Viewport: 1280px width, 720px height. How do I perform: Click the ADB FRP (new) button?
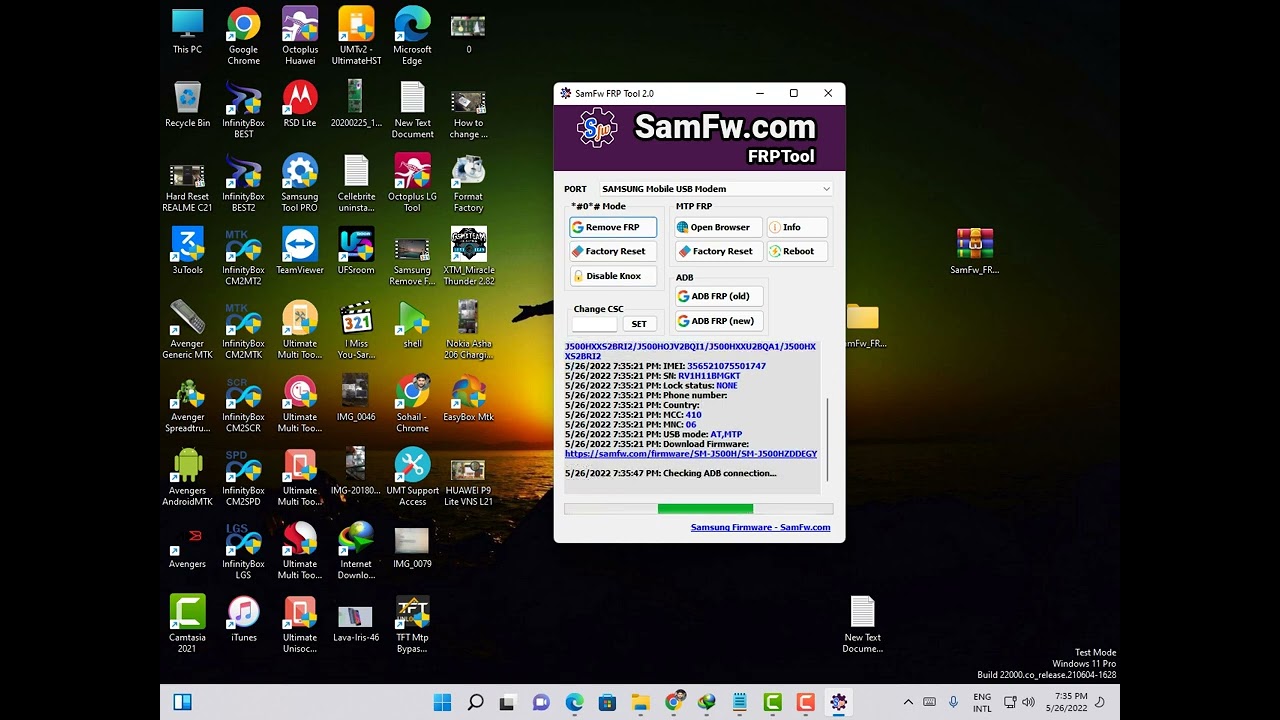pos(719,321)
